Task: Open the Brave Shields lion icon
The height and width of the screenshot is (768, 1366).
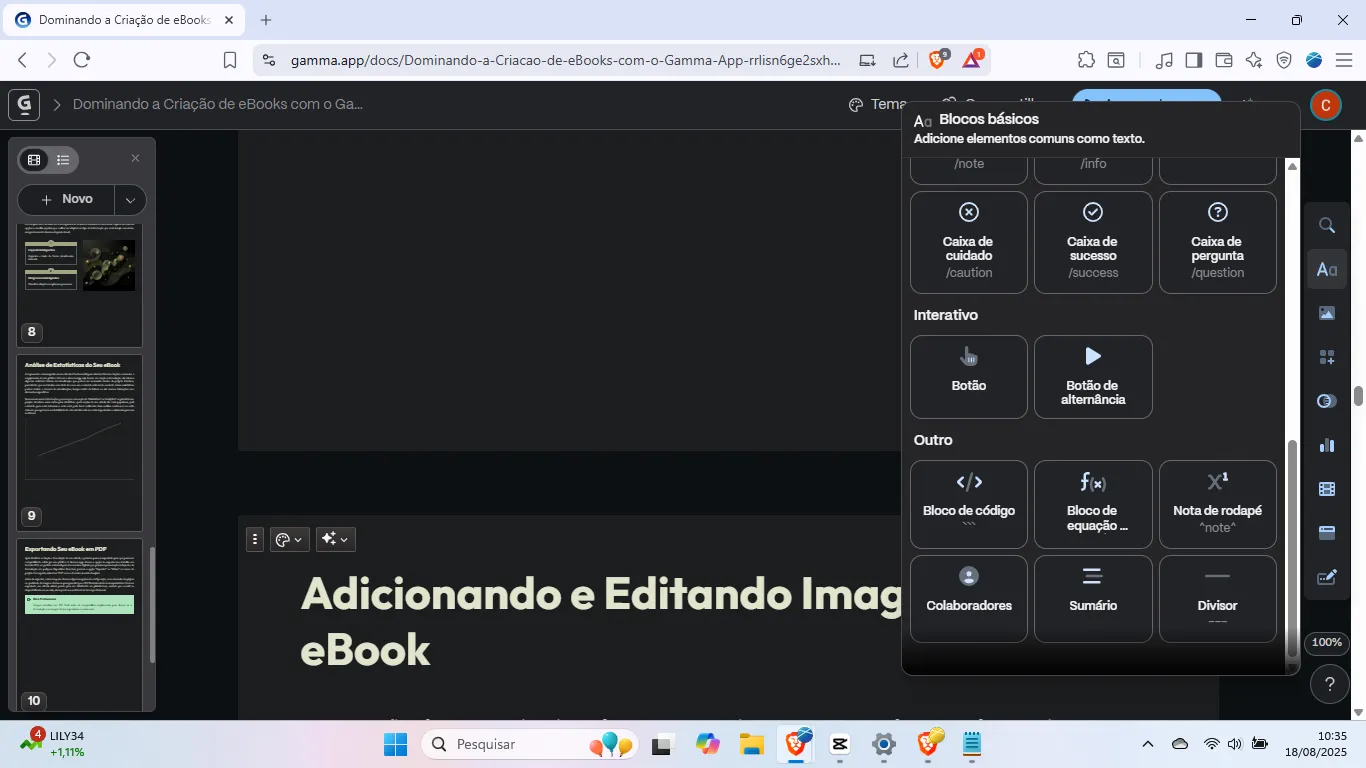Action: pos(937,60)
